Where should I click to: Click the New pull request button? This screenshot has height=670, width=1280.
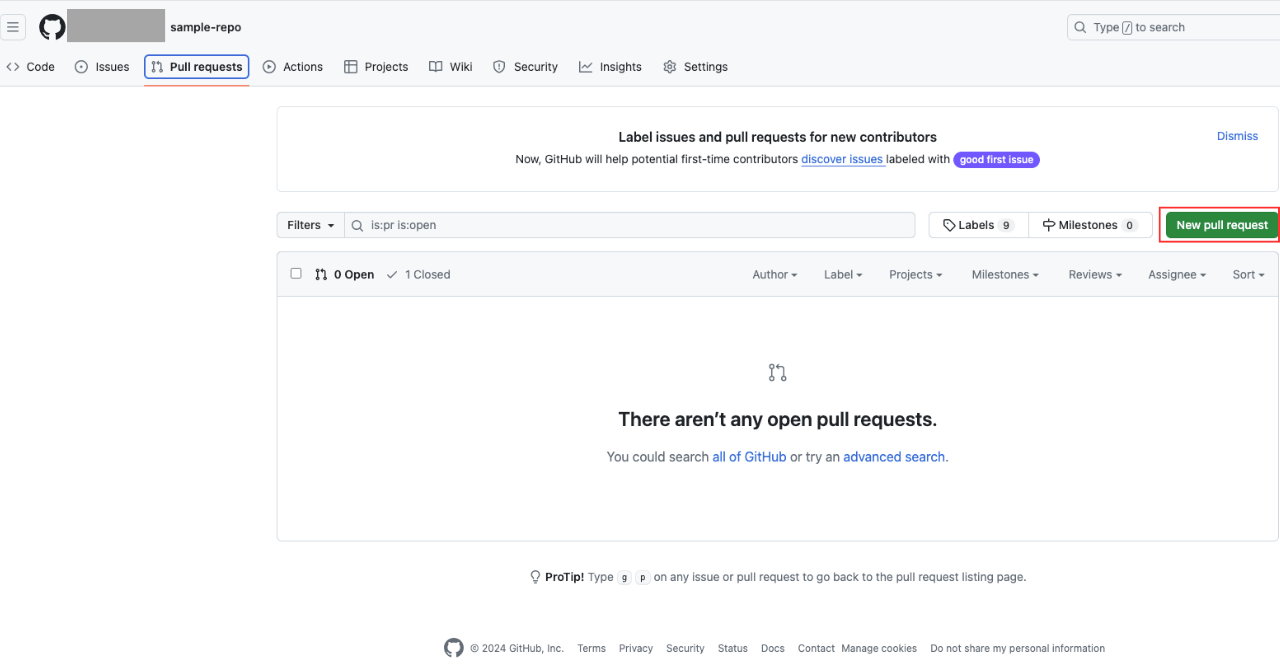[x=1221, y=225]
